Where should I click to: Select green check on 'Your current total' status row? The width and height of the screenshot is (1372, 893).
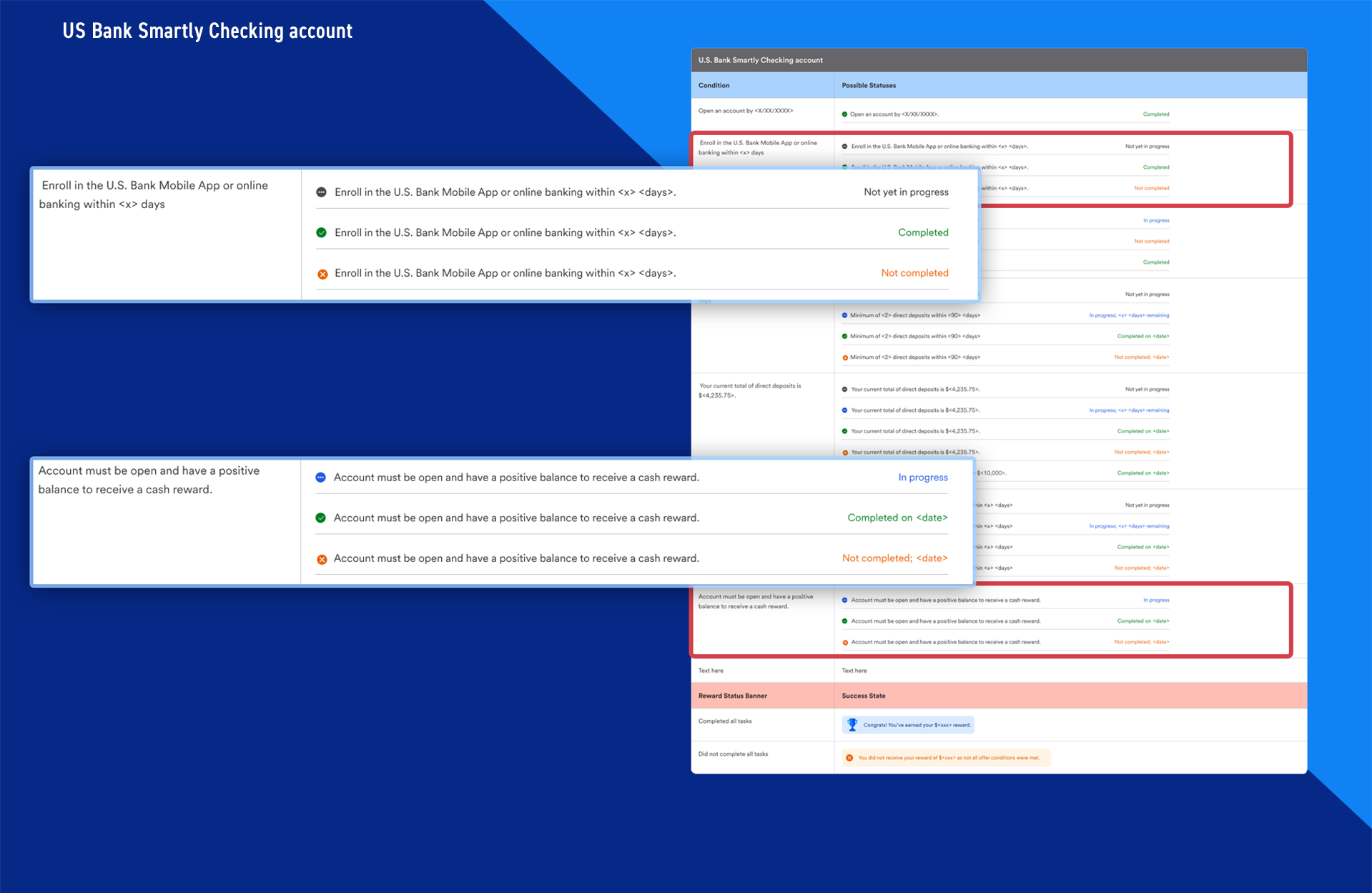tap(844, 431)
